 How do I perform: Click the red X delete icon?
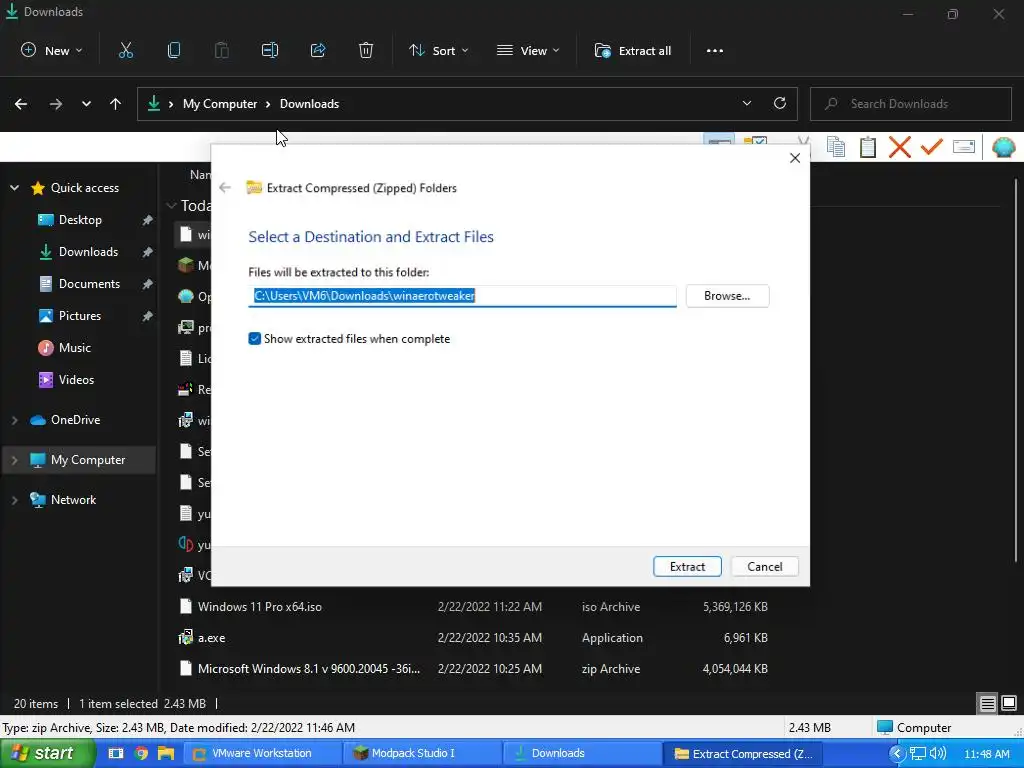pyautogui.click(x=900, y=147)
